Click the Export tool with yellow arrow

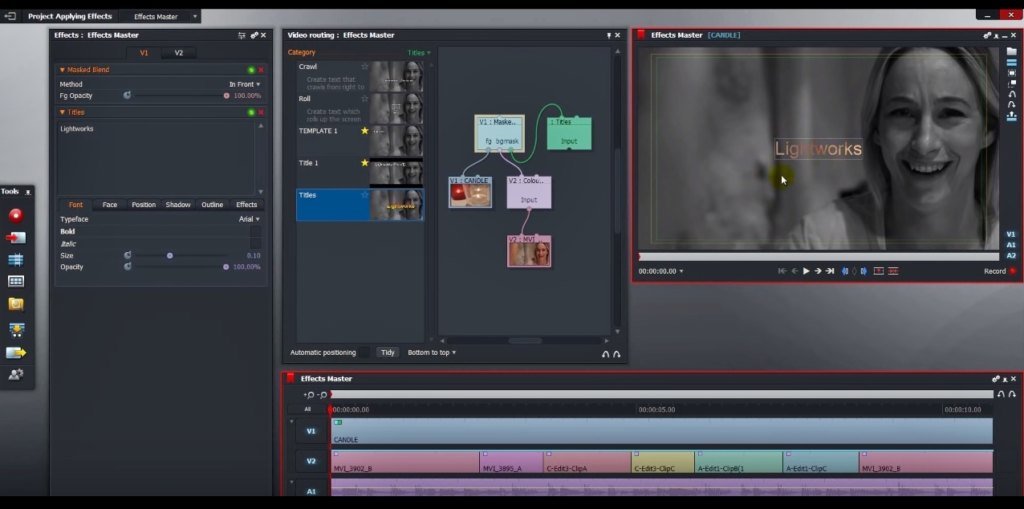click(x=16, y=353)
